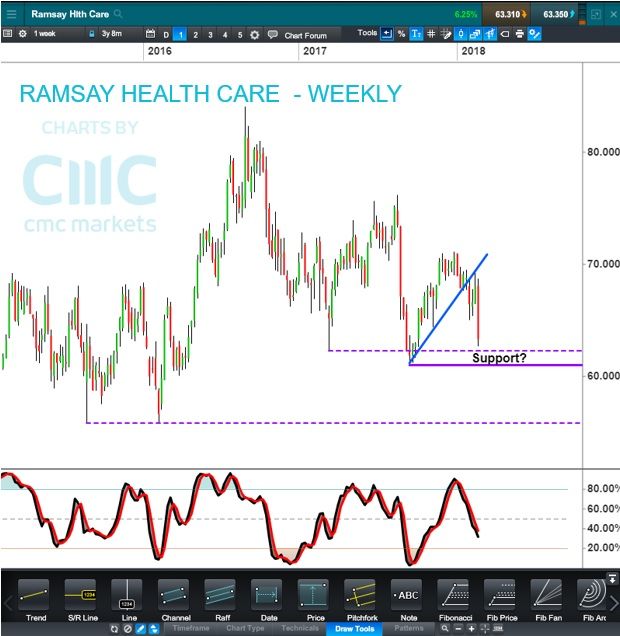The image size is (620, 636).
Task: Open layout settings gear after preset 5
Action: pos(255,35)
